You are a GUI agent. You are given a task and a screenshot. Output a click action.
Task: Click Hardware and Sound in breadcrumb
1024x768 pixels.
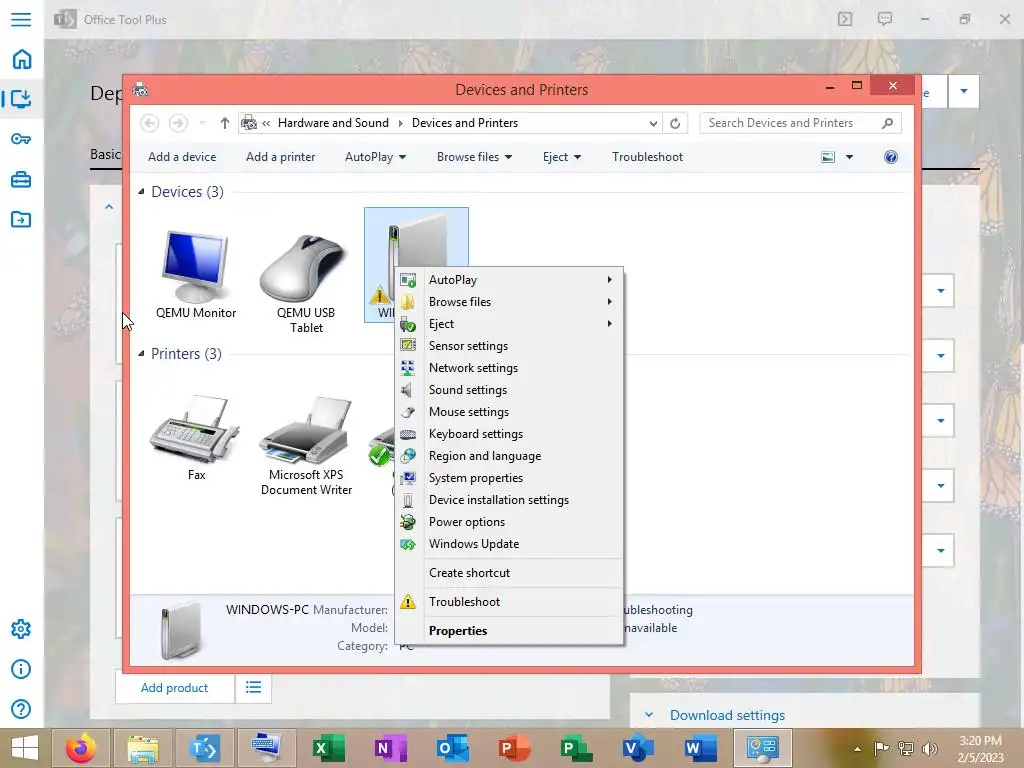(x=333, y=123)
